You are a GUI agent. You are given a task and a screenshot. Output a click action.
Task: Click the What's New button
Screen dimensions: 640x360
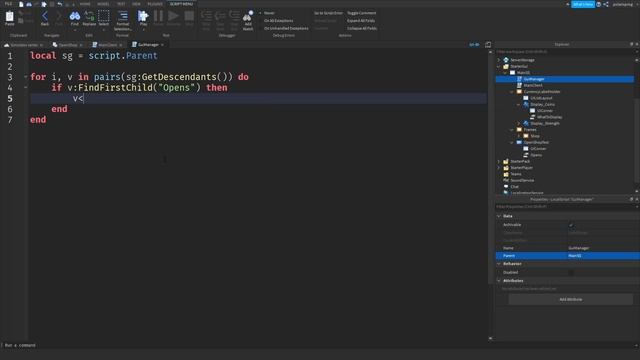[x=583, y=4]
